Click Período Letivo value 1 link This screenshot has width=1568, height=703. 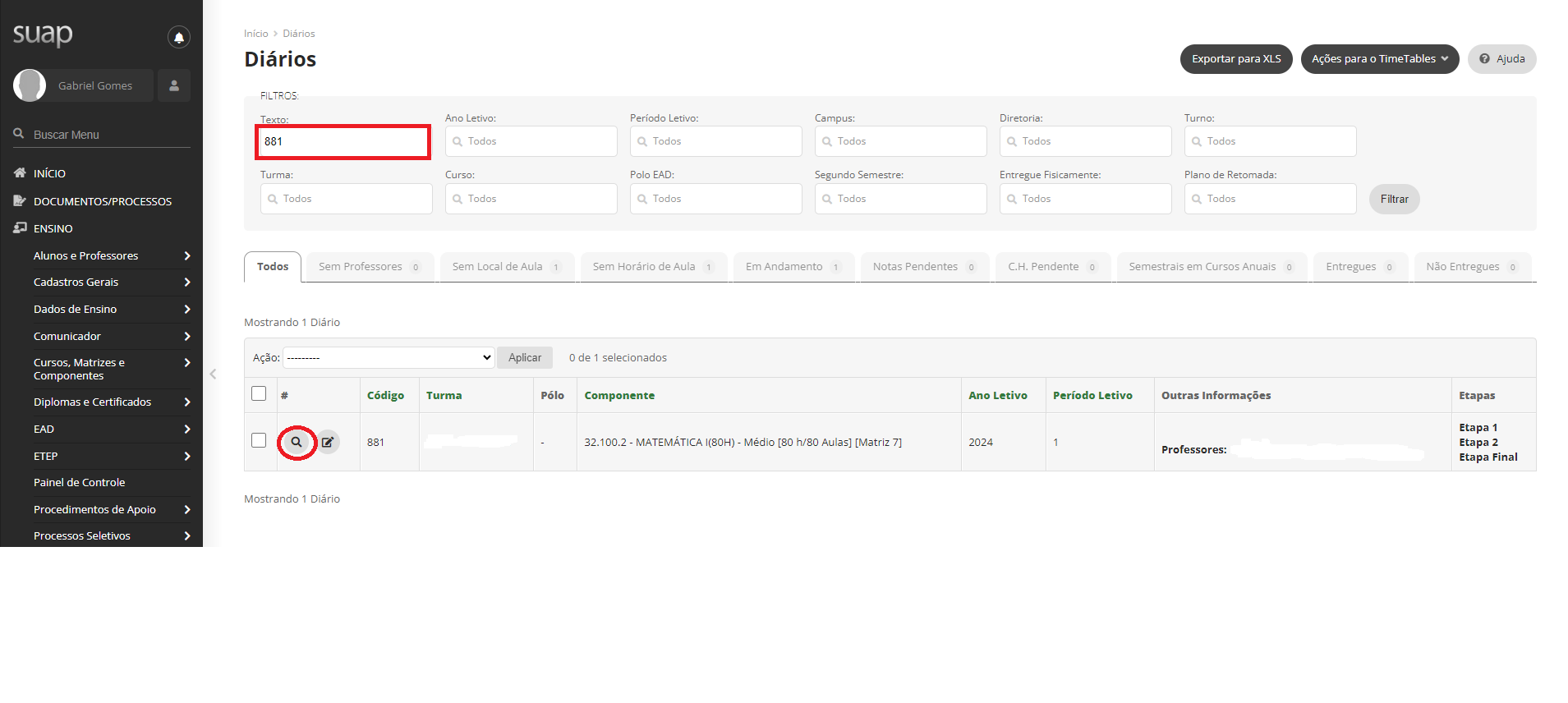1055,442
